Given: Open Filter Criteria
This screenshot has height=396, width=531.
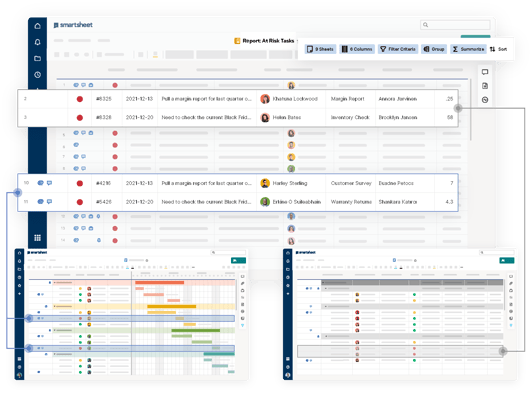Looking at the screenshot, I should [x=398, y=49].
